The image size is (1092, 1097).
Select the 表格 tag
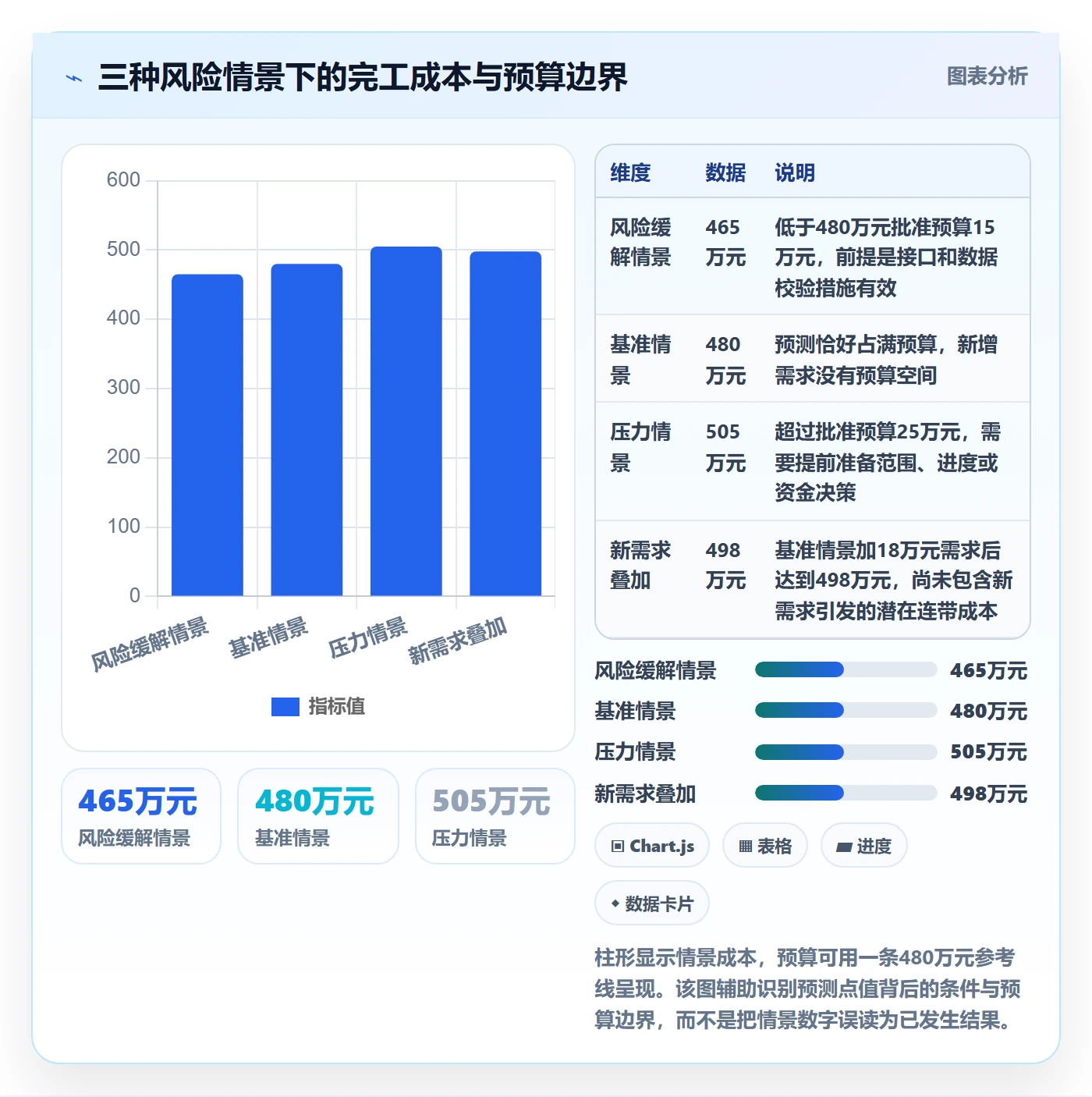(x=765, y=846)
